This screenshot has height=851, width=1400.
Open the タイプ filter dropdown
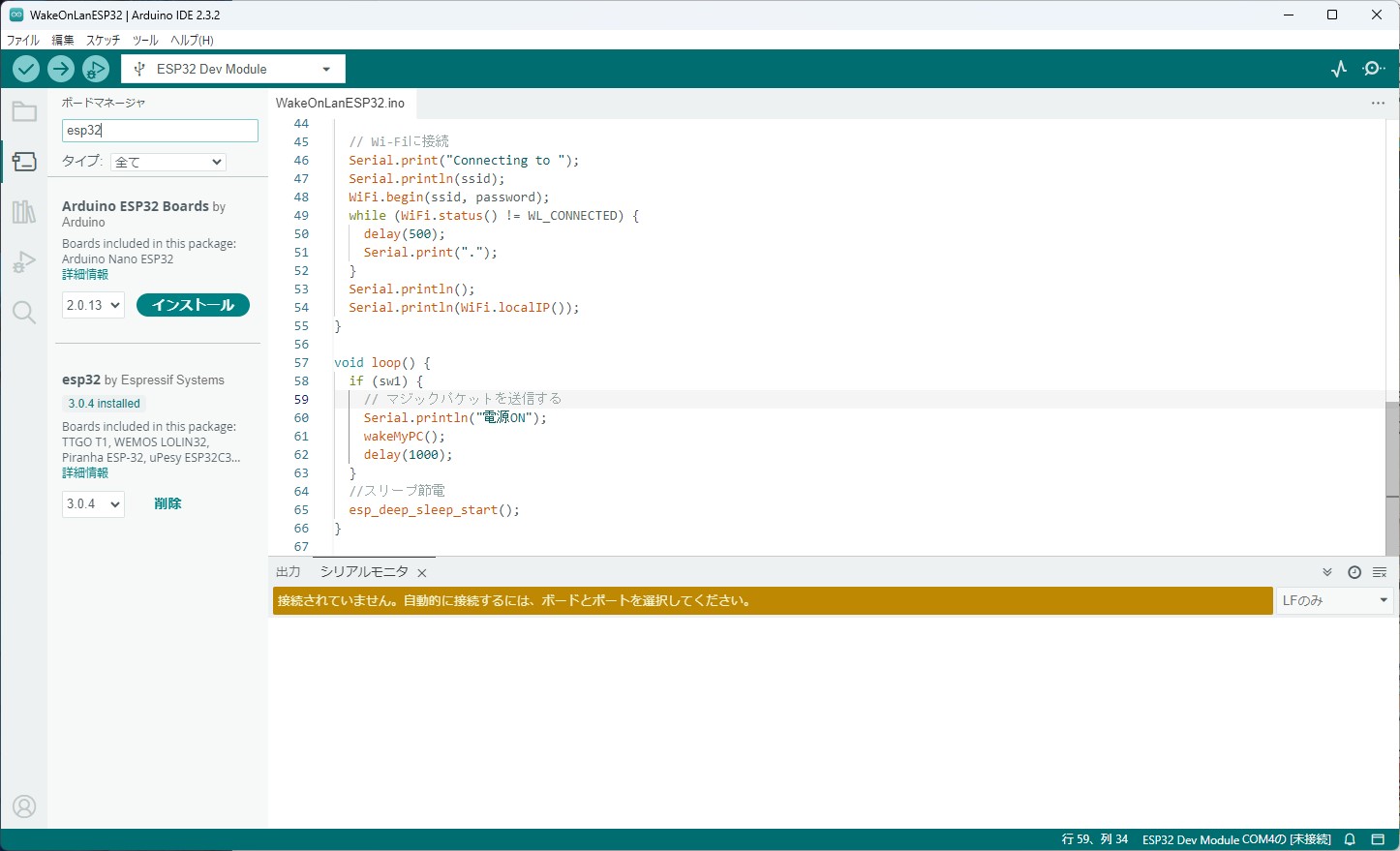click(x=168, y=162)
